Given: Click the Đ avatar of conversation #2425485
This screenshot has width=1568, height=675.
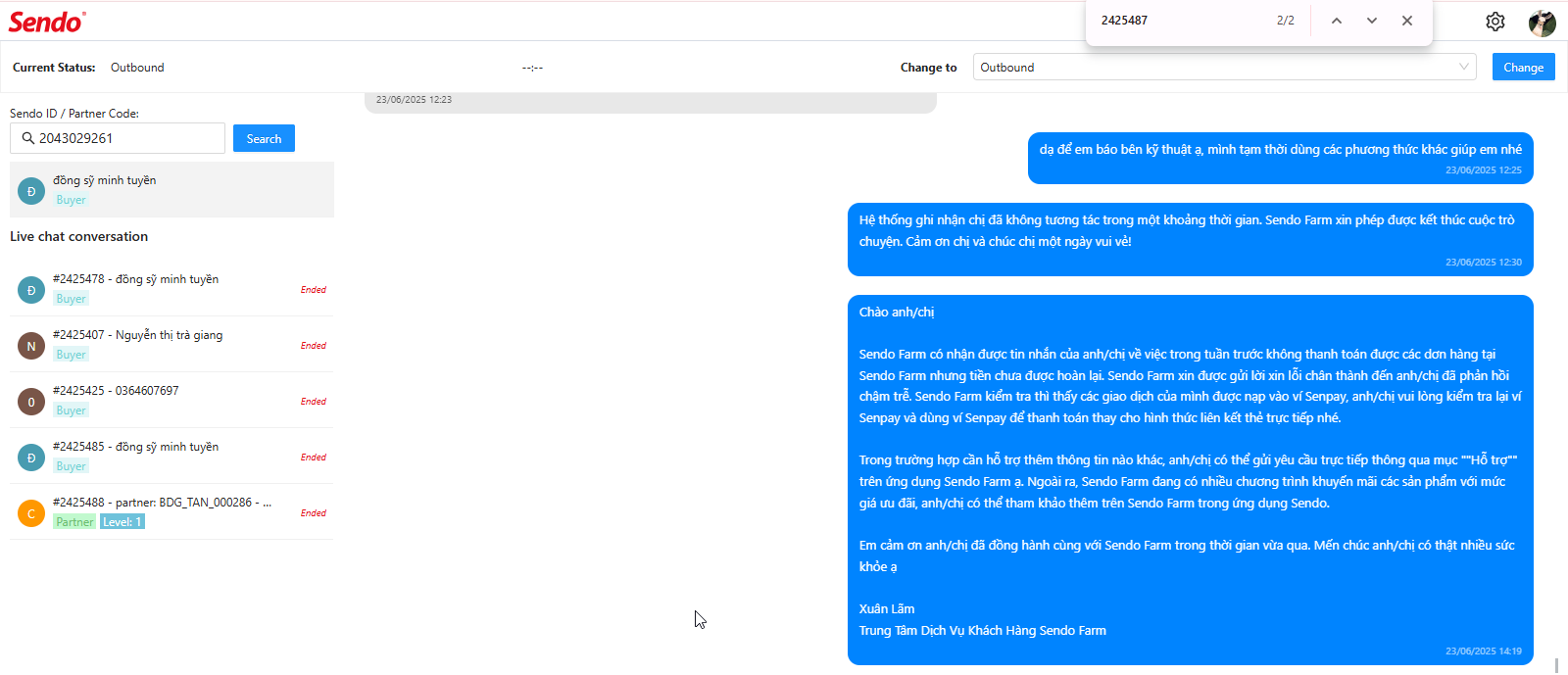Looking at the screenshot, I should (31, 458).
